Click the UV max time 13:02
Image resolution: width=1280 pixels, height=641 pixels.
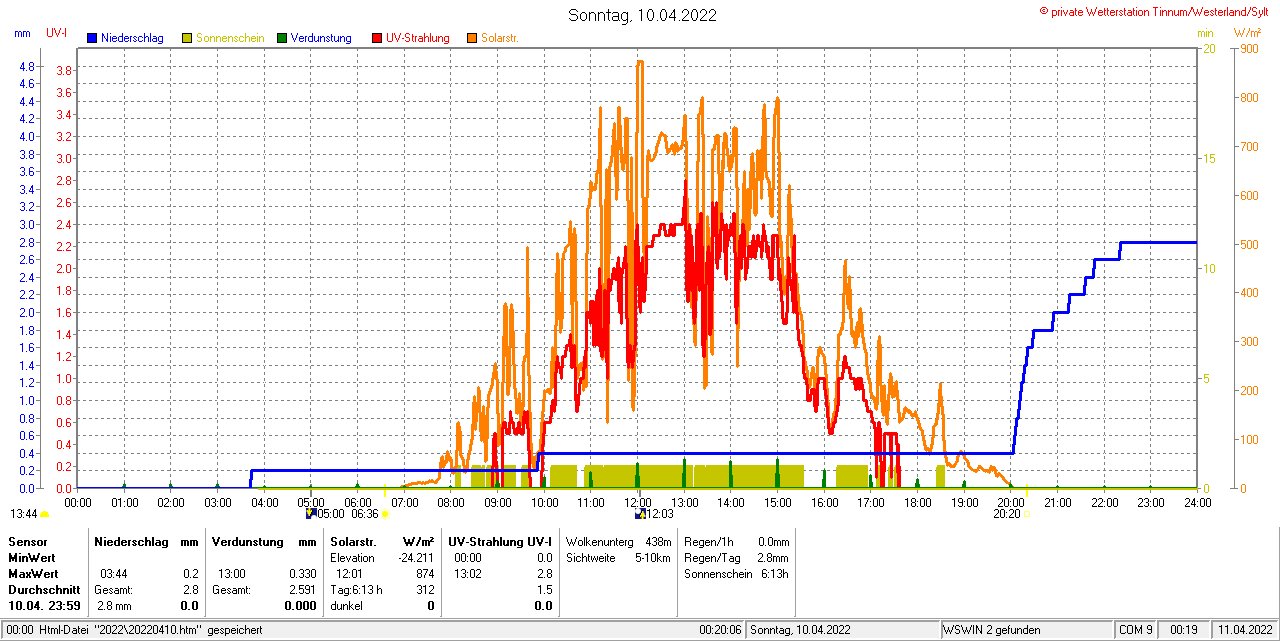coord(468,574)
